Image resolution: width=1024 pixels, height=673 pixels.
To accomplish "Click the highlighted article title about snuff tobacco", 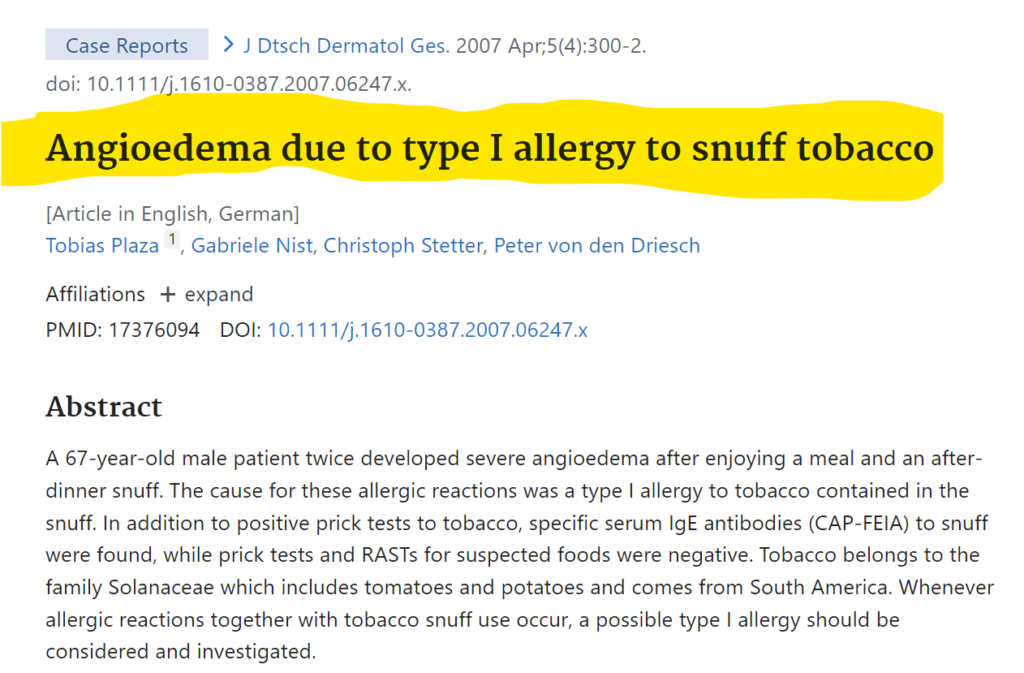I will pyautogui.click(x=490, y=148).
